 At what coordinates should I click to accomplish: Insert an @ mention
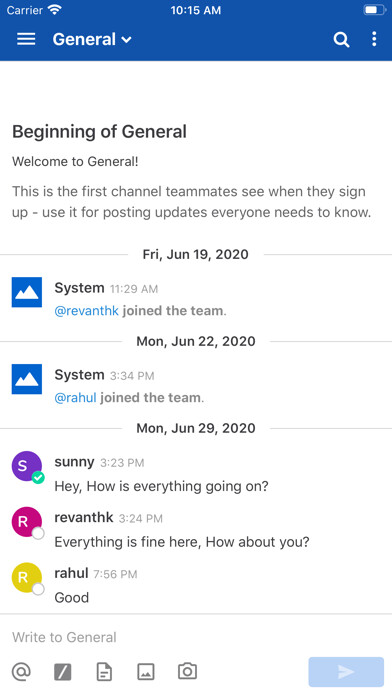tap(21, 672)
